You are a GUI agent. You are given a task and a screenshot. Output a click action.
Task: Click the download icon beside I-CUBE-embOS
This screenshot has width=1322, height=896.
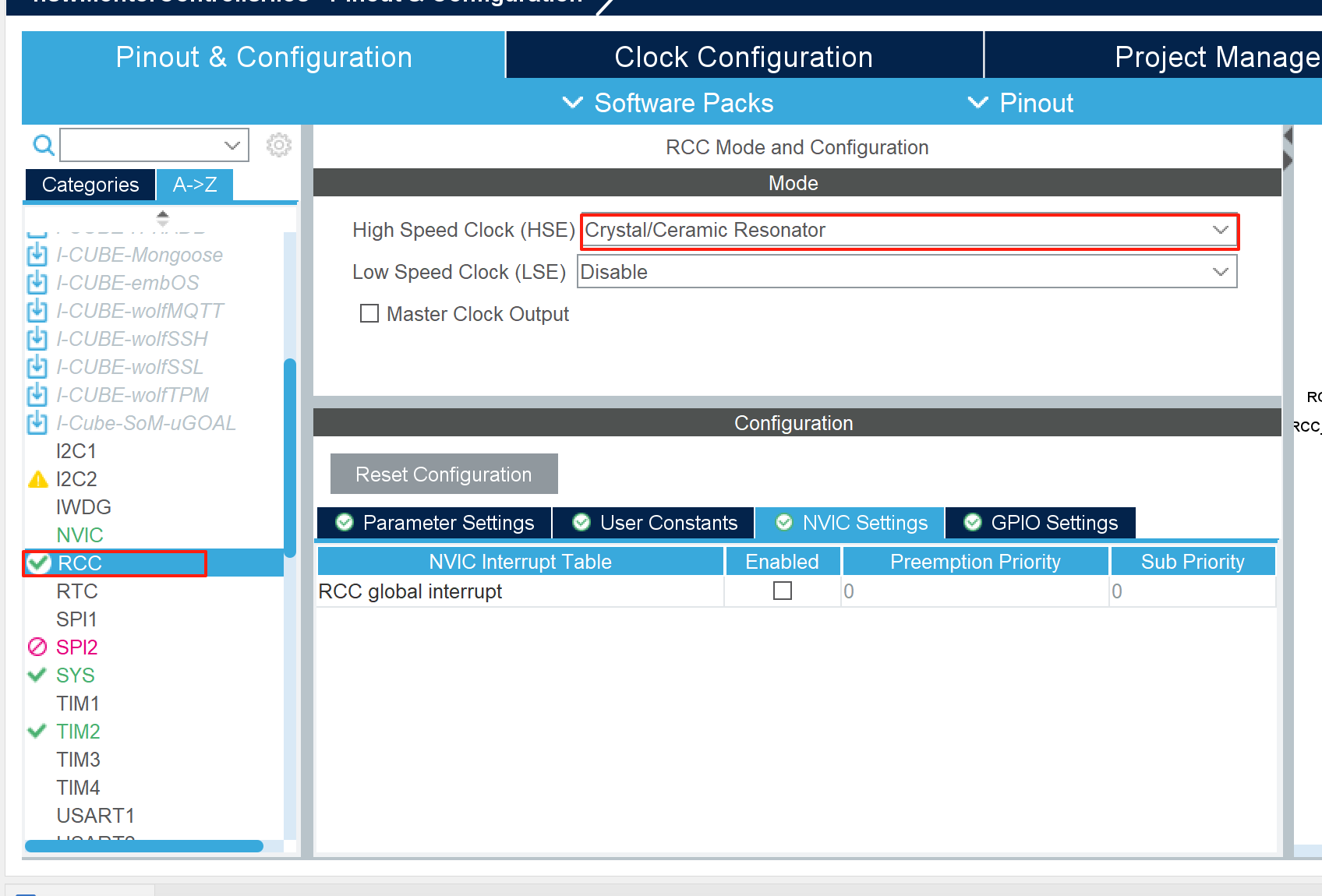click(37, 283)
